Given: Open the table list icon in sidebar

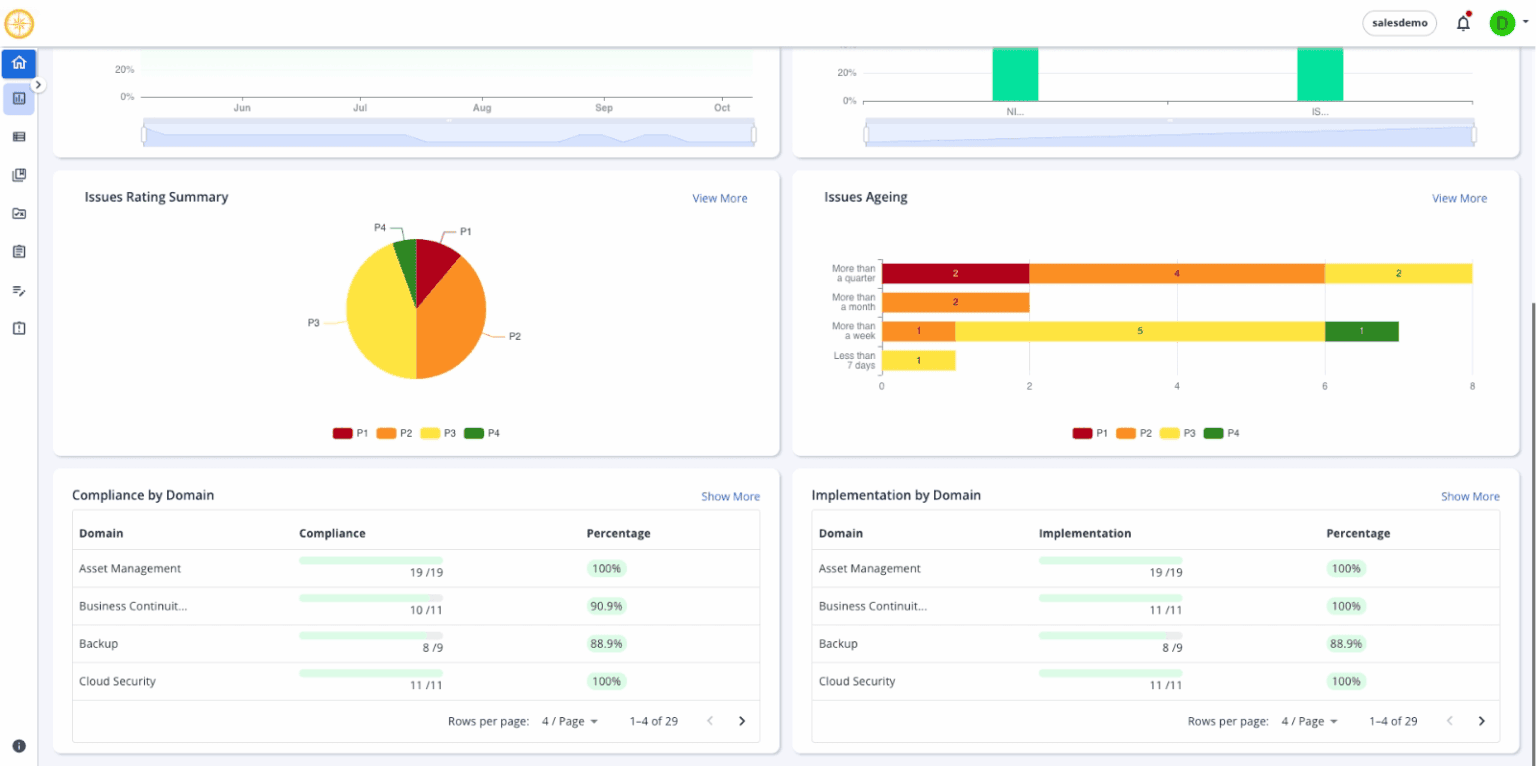Looking at the screenshot, I should click(19, 136).
